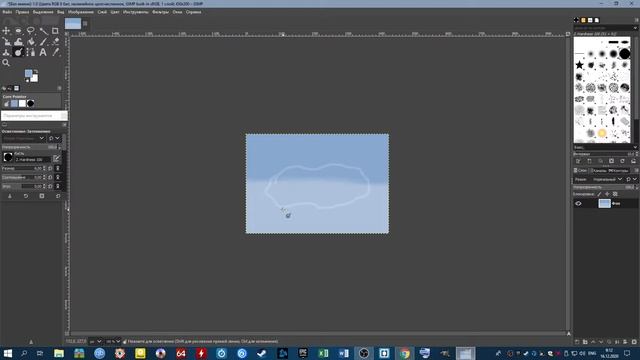Create new layer icon at panel bottom

tap(577, 342)
